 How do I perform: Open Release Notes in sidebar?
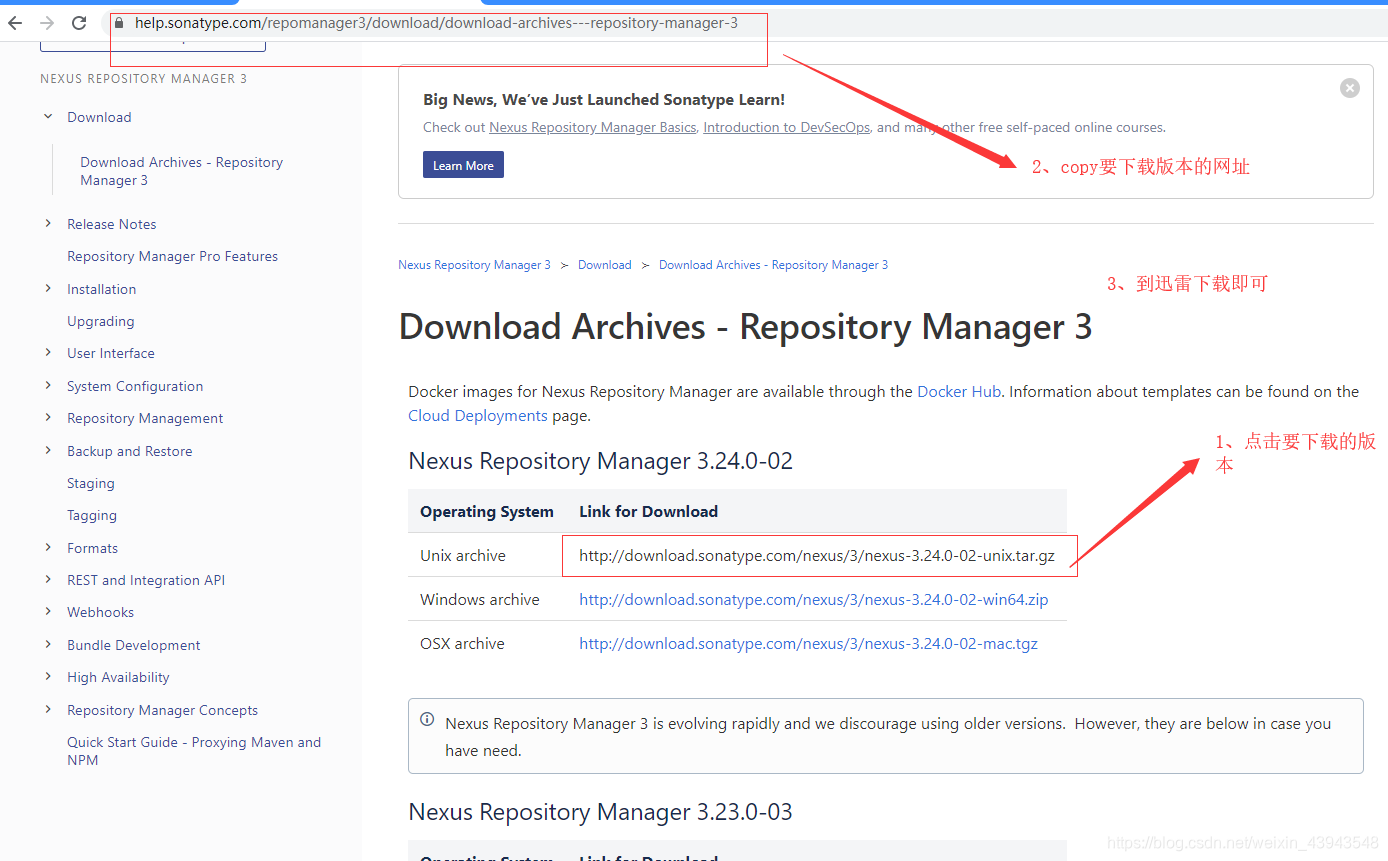tap(111, 224)
